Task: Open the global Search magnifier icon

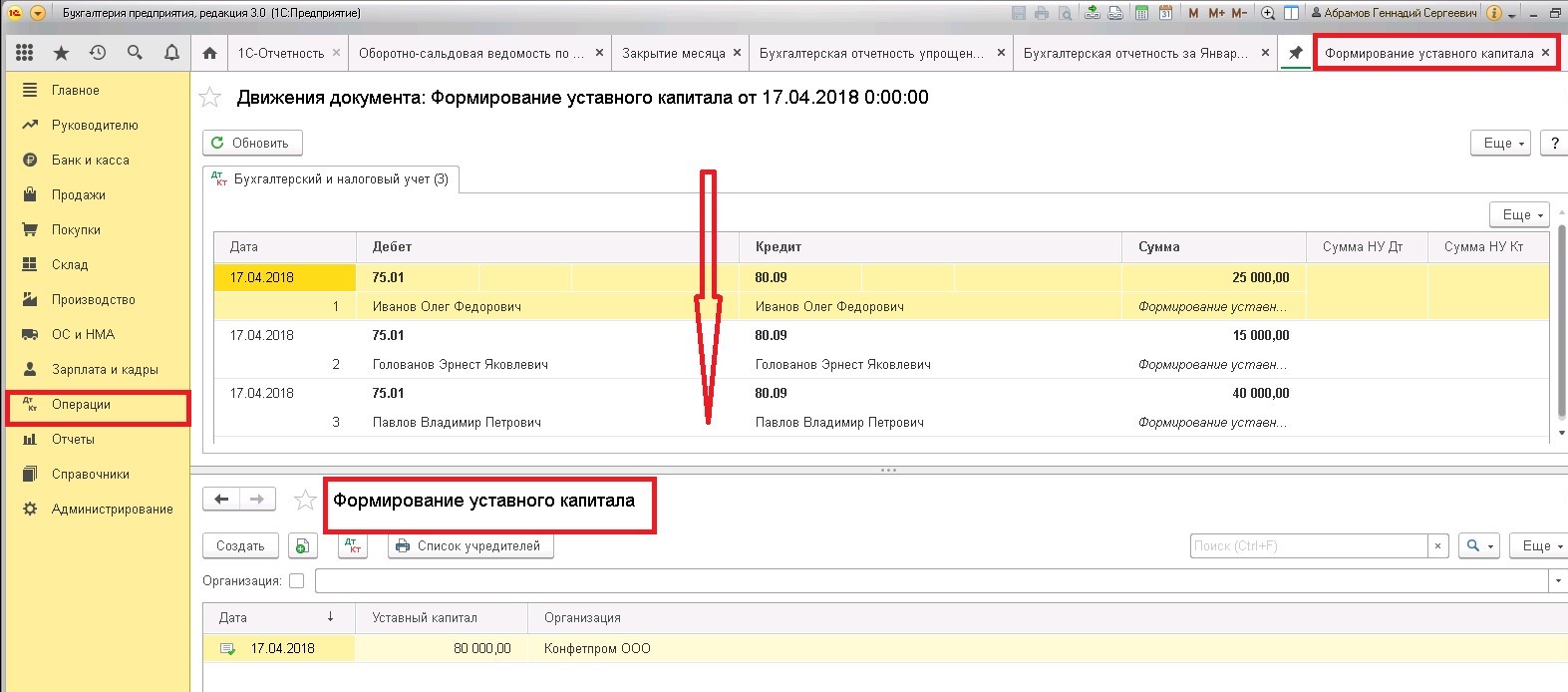Action: pyautogui.click(x=135, y=53)
